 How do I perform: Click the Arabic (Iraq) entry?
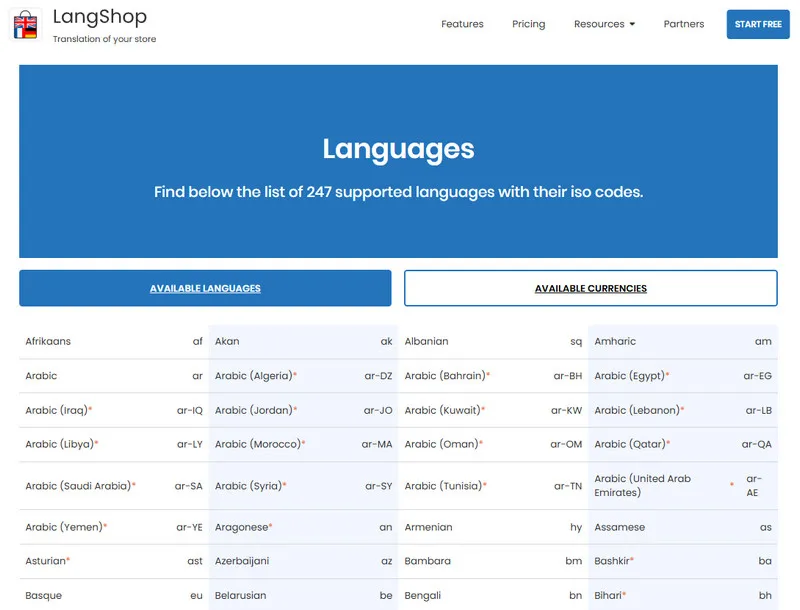pos(114,410)
